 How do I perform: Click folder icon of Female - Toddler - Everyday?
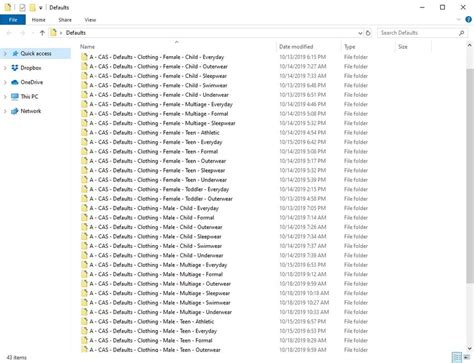coord(84,189)
